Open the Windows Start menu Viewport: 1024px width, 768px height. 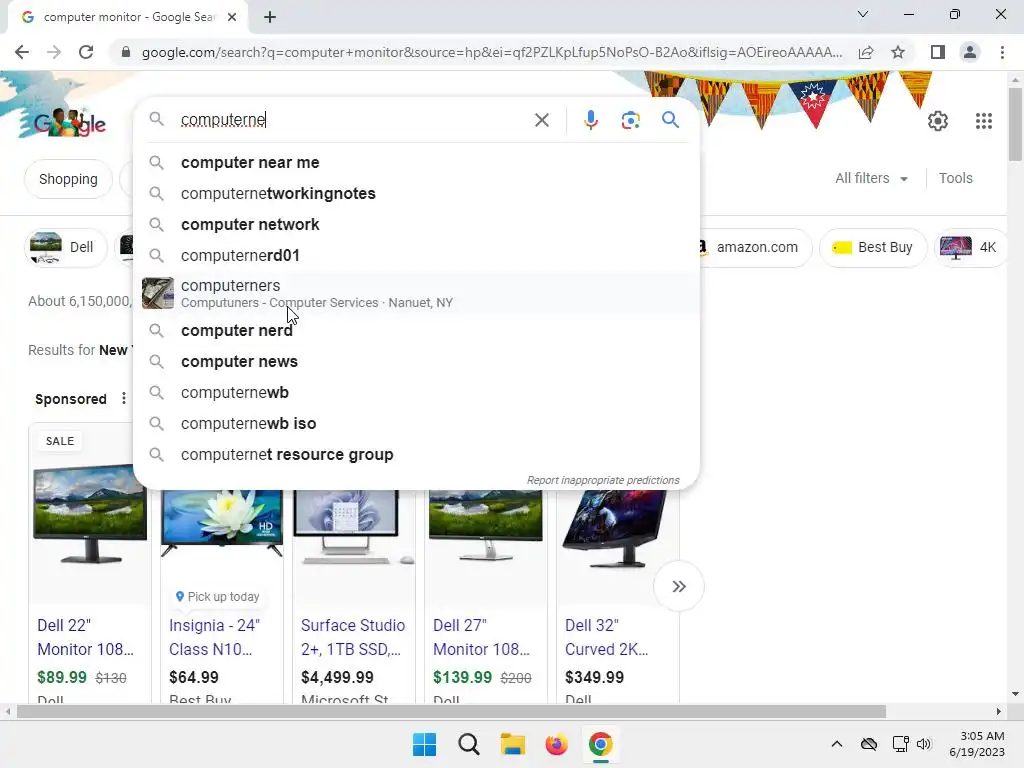pyautogui.click(x=424, y=744)
